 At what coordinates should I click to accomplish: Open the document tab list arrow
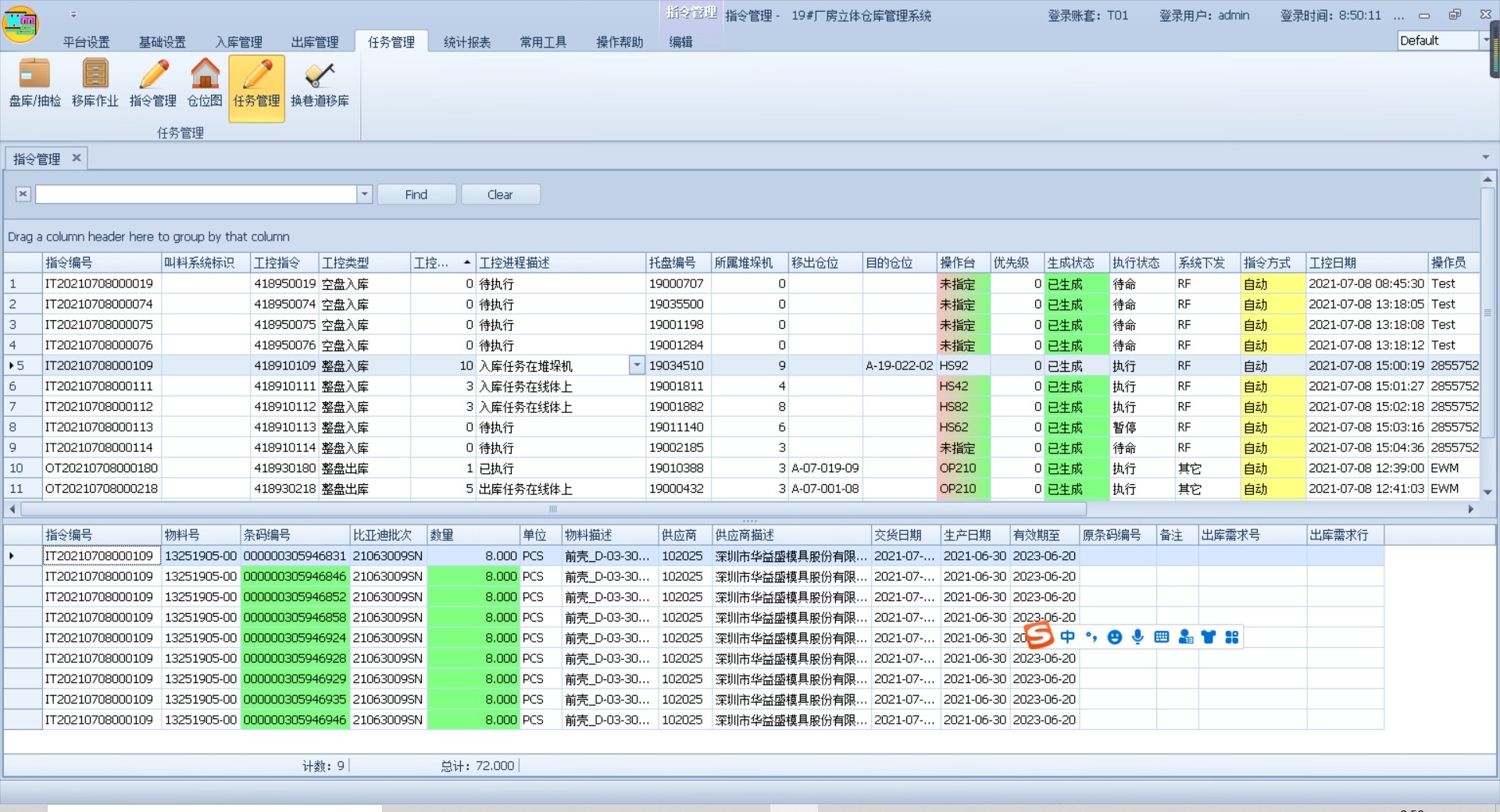click(x=1486, y=158)
